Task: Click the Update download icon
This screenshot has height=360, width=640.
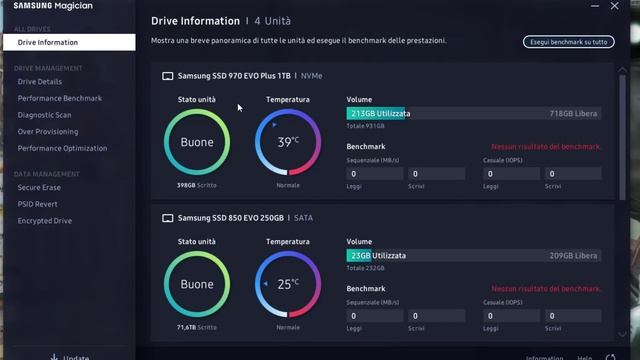Action: 54,357
